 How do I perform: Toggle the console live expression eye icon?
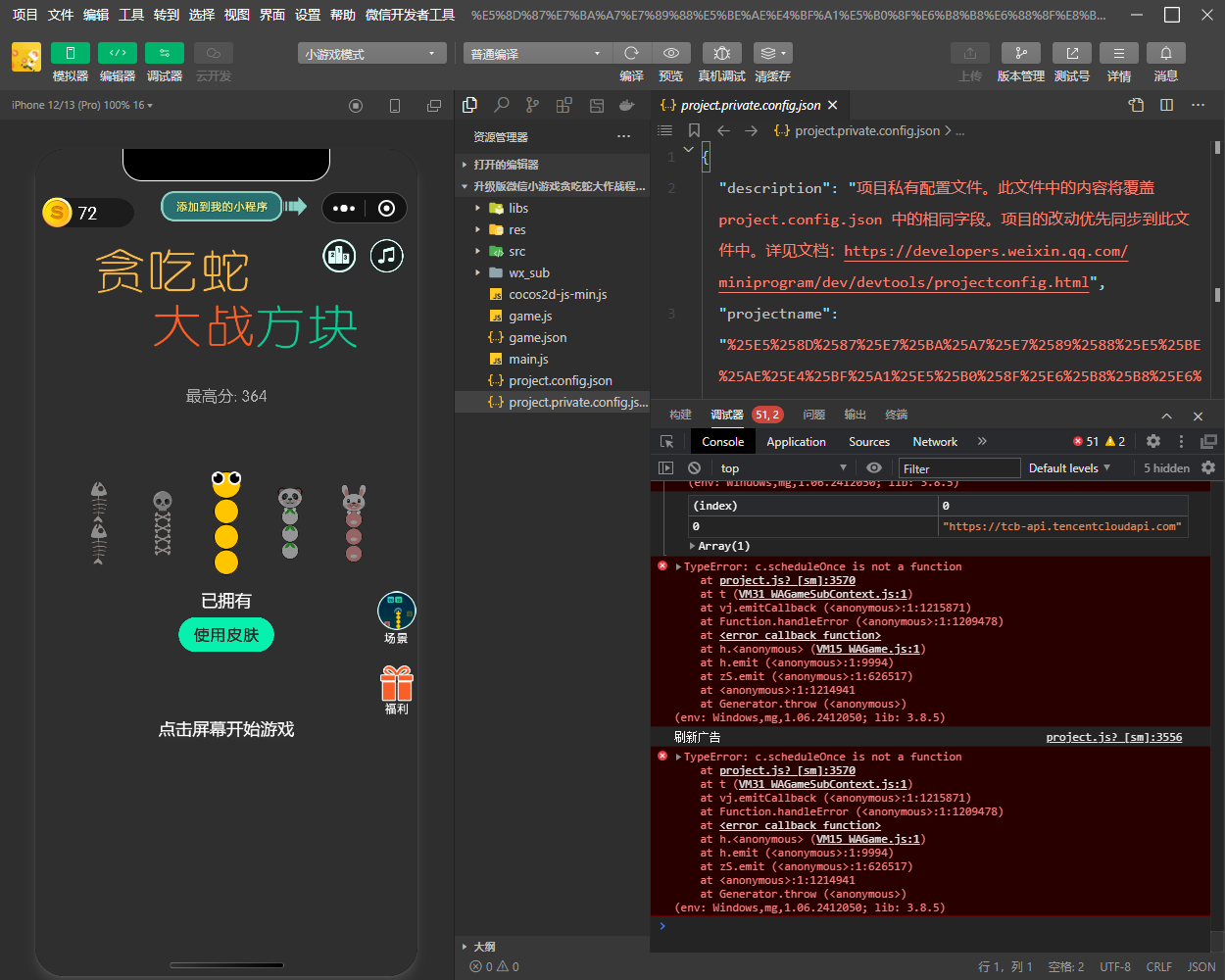[874, 468]
